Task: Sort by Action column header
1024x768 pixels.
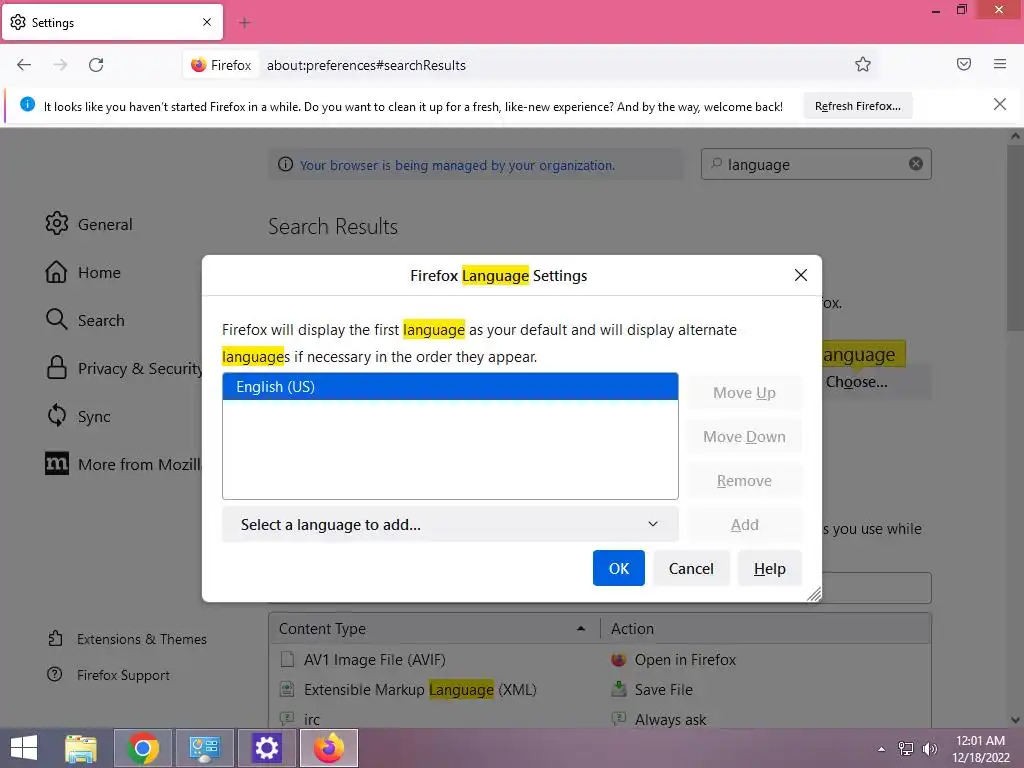Action: [x=765, y=628]
